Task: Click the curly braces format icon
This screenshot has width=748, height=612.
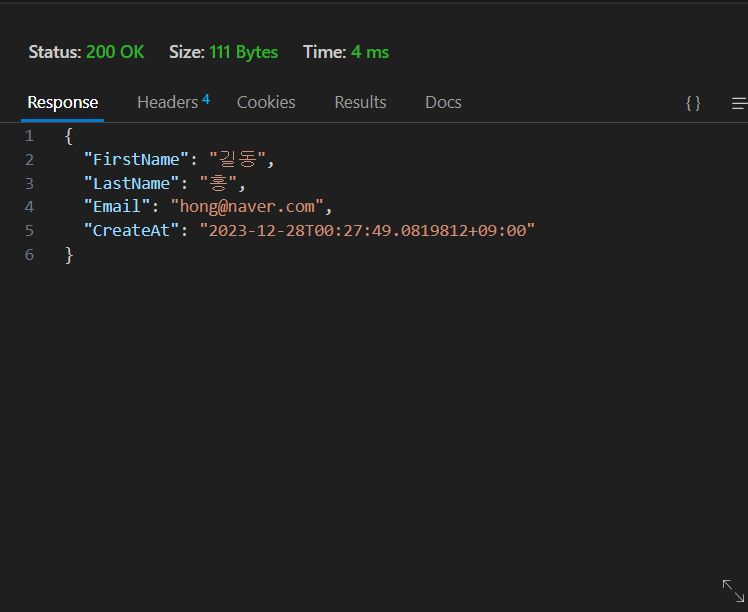Action: click(693, 103)
